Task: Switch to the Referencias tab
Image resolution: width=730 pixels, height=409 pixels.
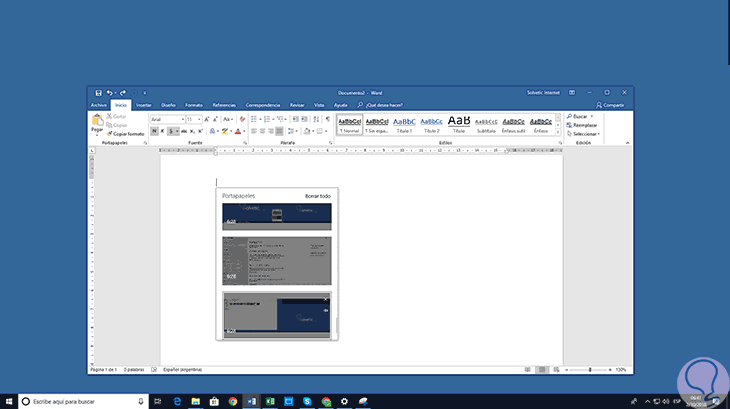Action: [224, 105]
